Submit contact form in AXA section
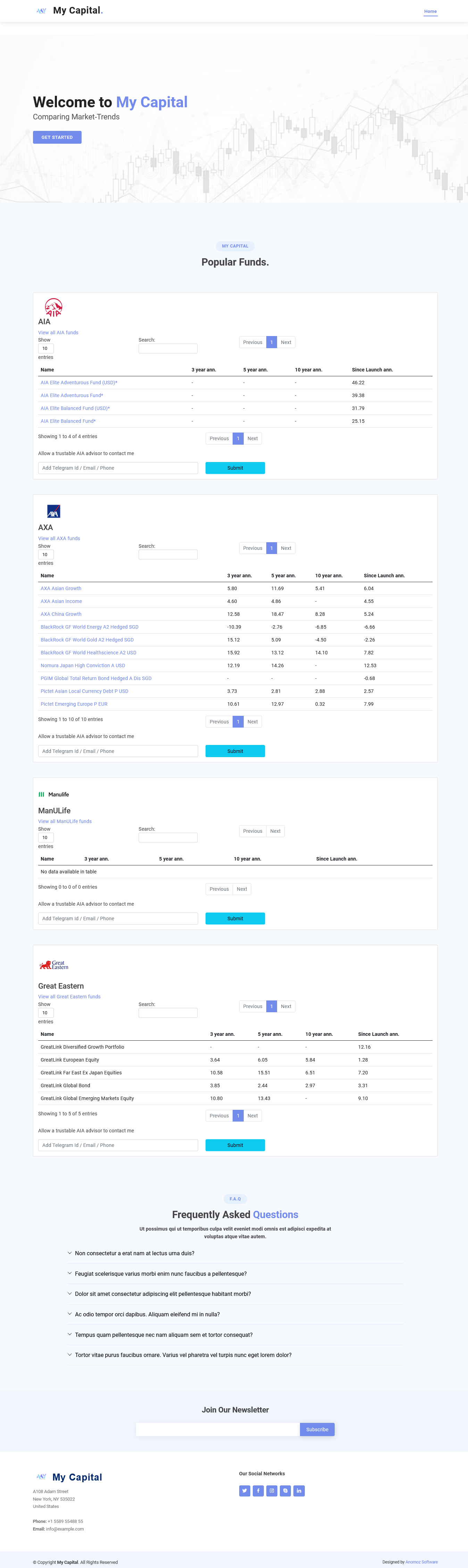Viewport: 468px width, 1568px height. (235, 751)
